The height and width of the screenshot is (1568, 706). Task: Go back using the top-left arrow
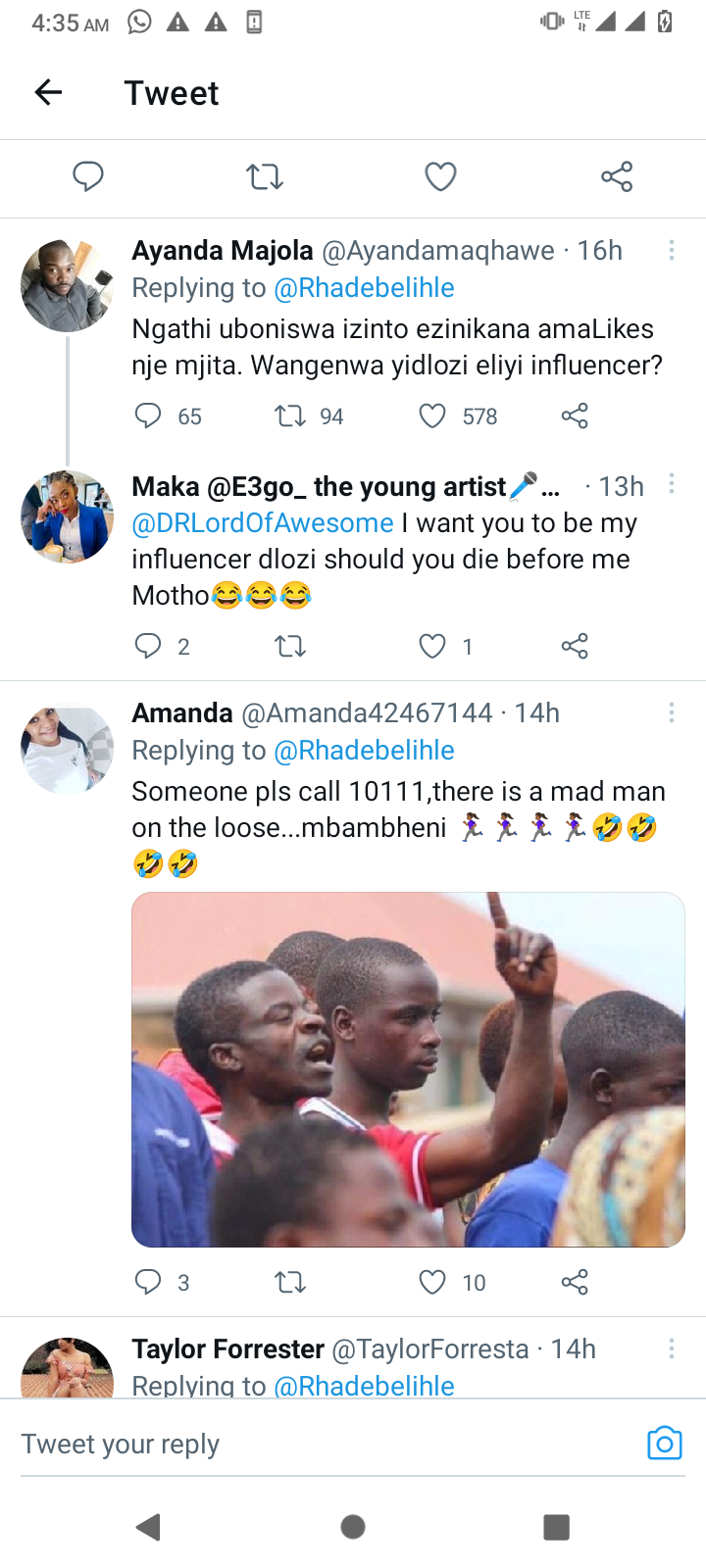(48, 93)
